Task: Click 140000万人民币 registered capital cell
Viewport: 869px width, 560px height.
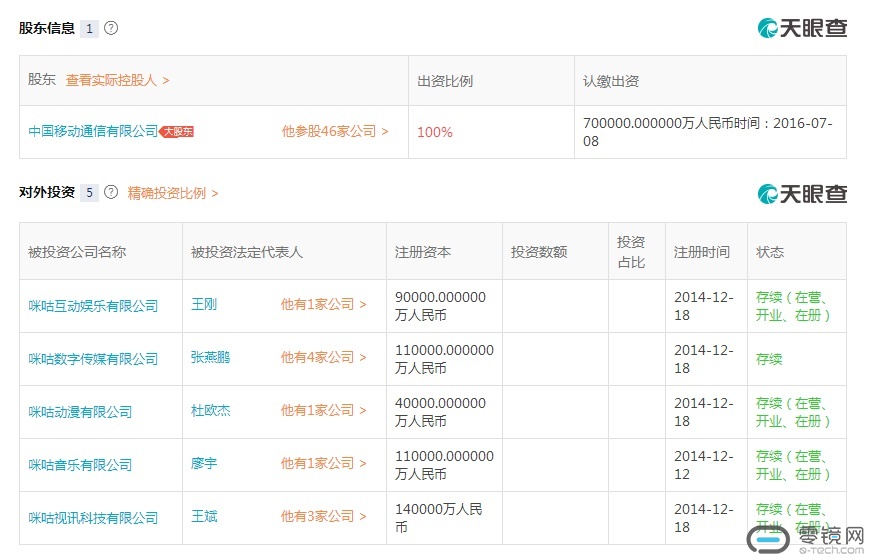Action: pos(444,518)
